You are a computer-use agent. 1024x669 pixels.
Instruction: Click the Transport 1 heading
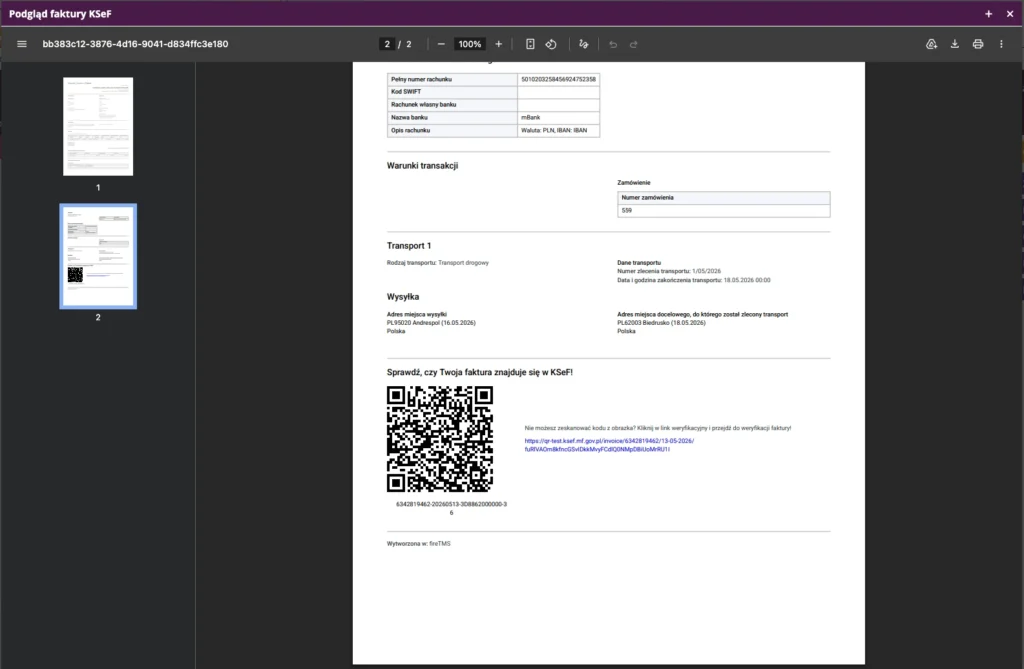click(409, 246)
